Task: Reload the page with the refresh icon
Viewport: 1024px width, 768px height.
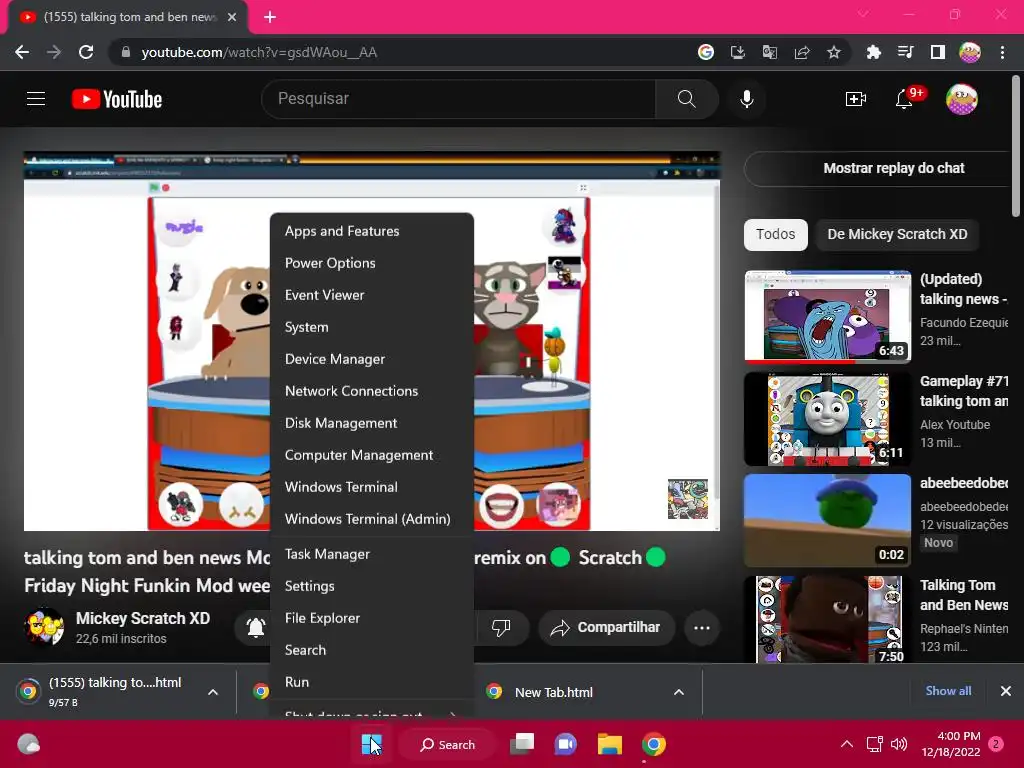Action: pos(86,52)
